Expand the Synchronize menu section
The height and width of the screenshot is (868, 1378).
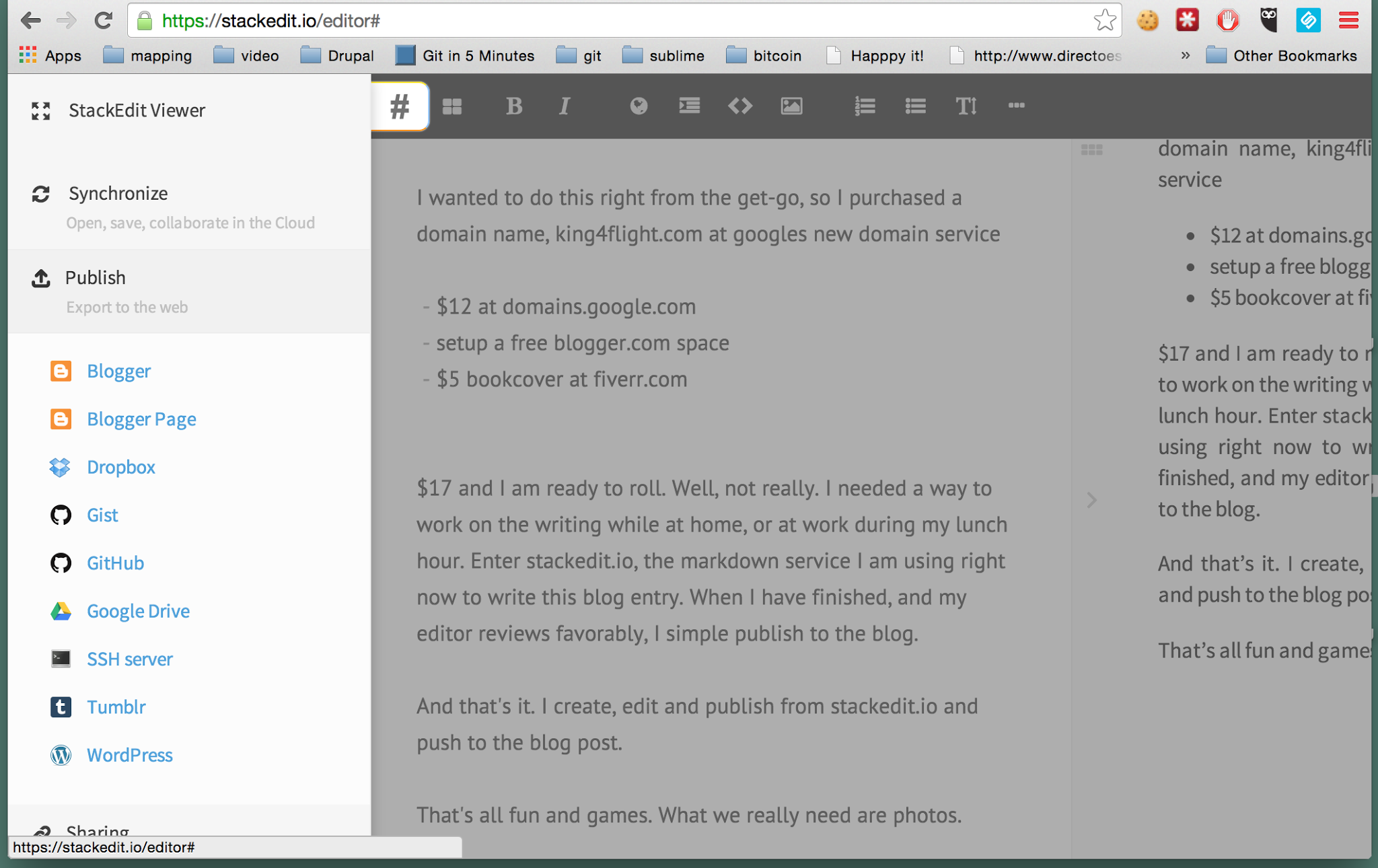pyautogui.click(x=118, y=194)
